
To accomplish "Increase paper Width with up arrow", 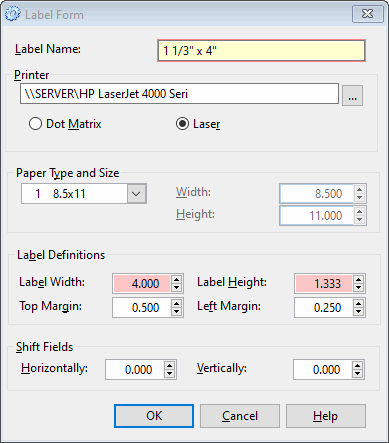I will coord(359,189).
